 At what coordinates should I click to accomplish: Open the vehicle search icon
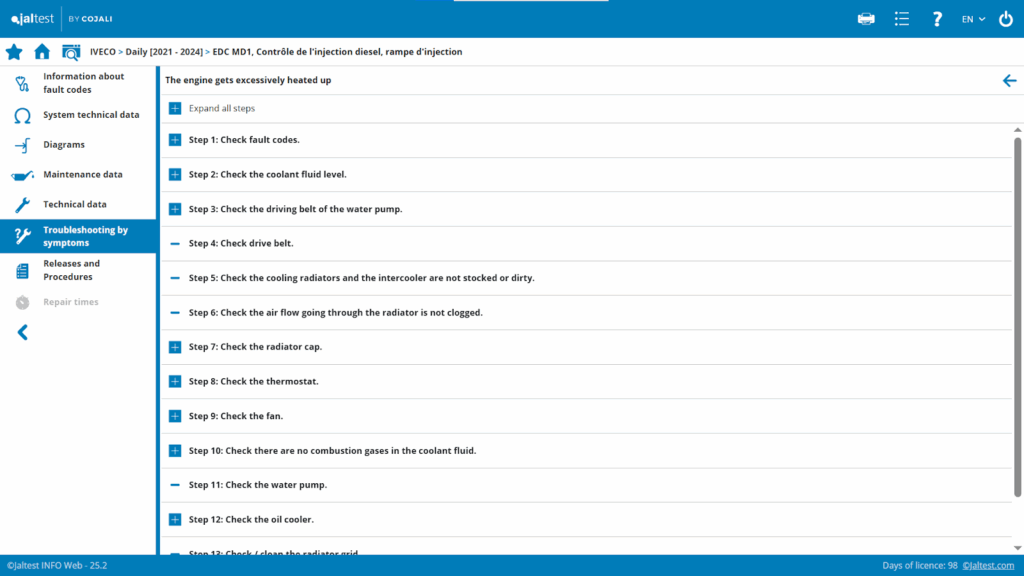pos(71,52)
